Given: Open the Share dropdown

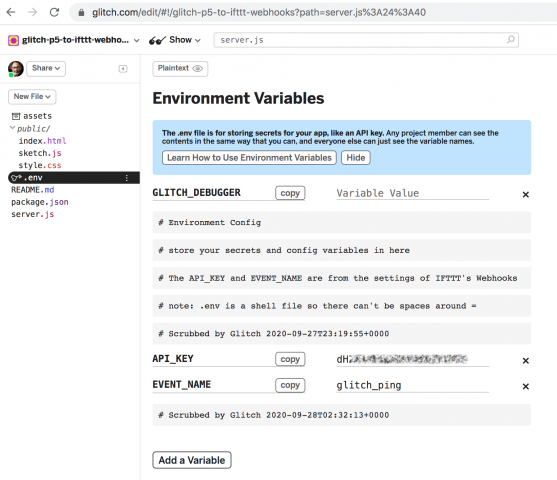Looking at the screenshot, I should coord(46,68).
